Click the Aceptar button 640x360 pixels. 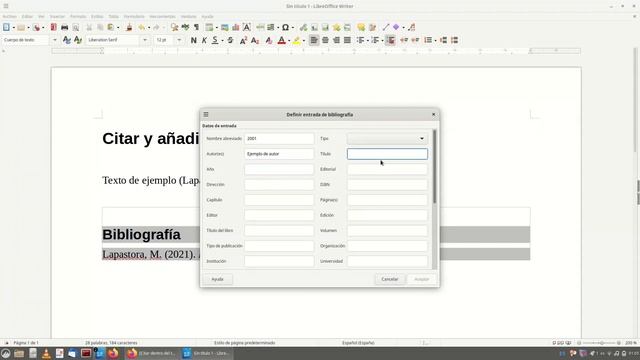point(422,279)
